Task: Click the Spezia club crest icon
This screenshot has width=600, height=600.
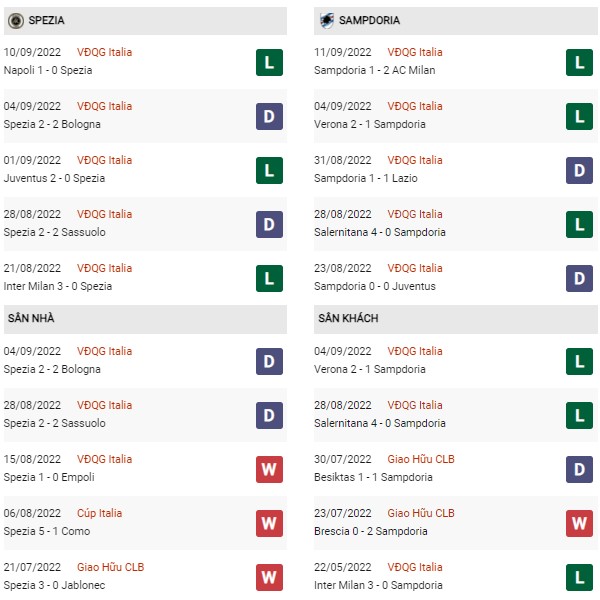Action: coord(16,21)
